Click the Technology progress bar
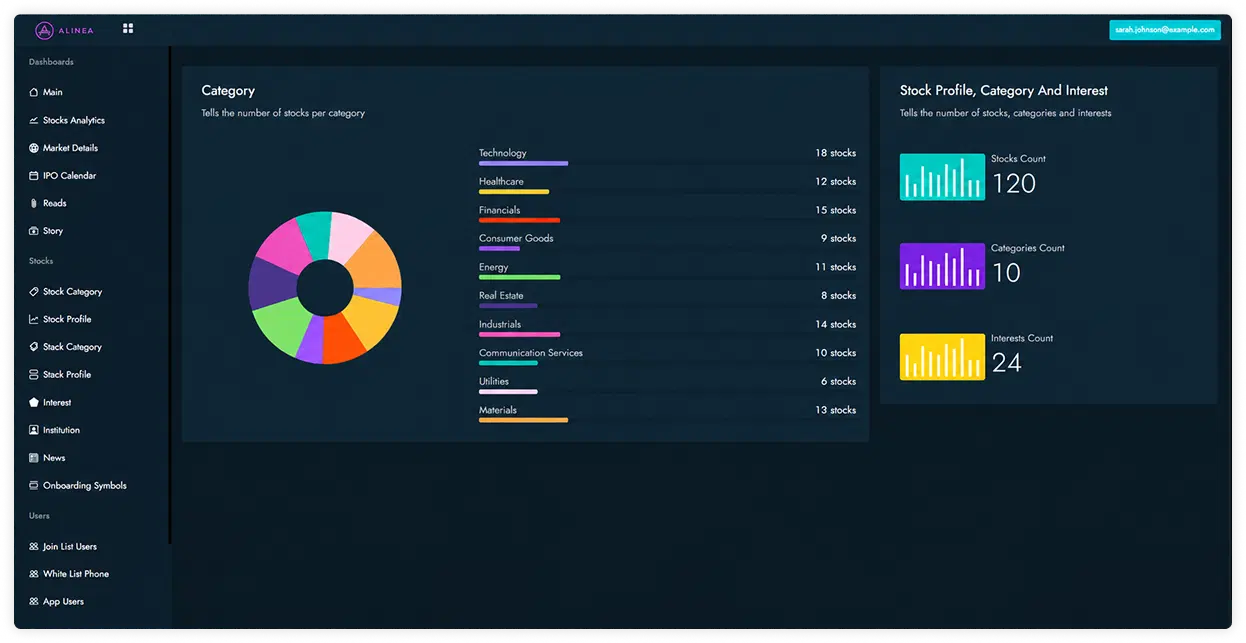Screen dimensions: 1246x643 523,163
